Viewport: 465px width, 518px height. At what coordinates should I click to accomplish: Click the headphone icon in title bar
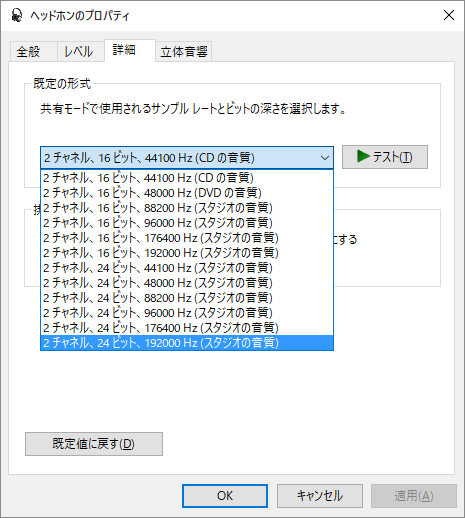[x=17, y=15]
